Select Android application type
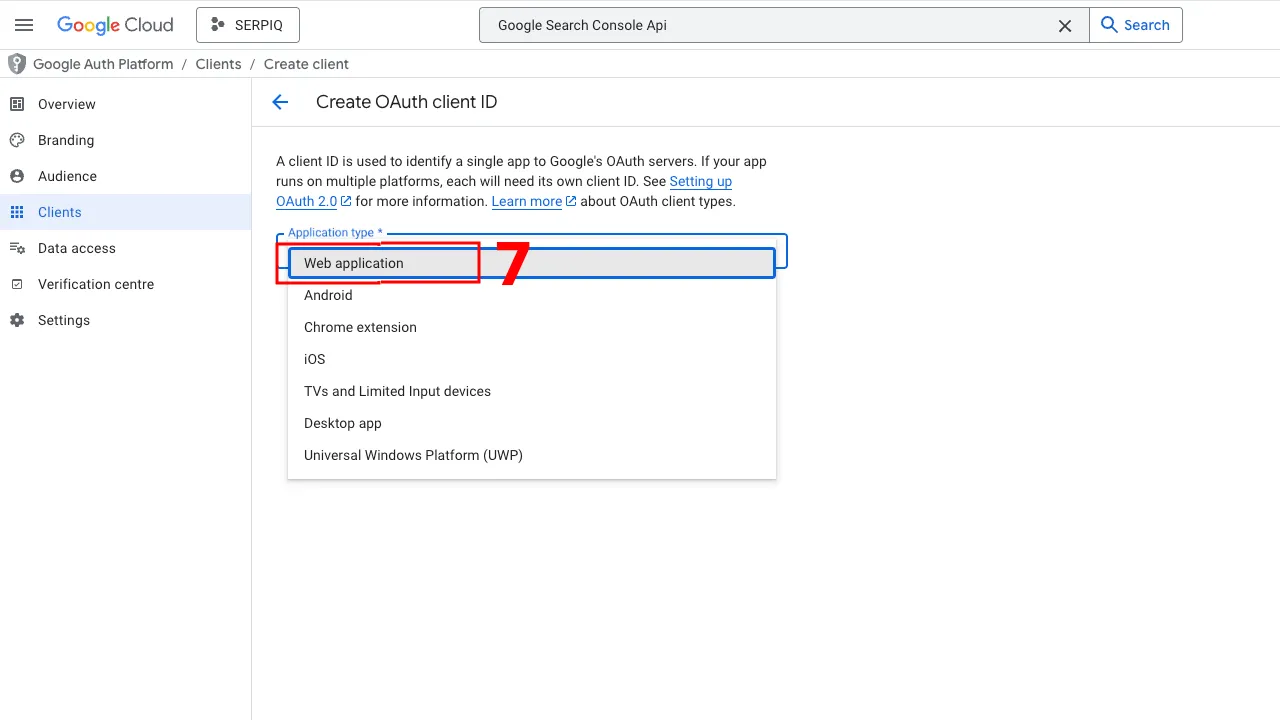The height and width of the screenshot is (720, 1280). (328, 295)
